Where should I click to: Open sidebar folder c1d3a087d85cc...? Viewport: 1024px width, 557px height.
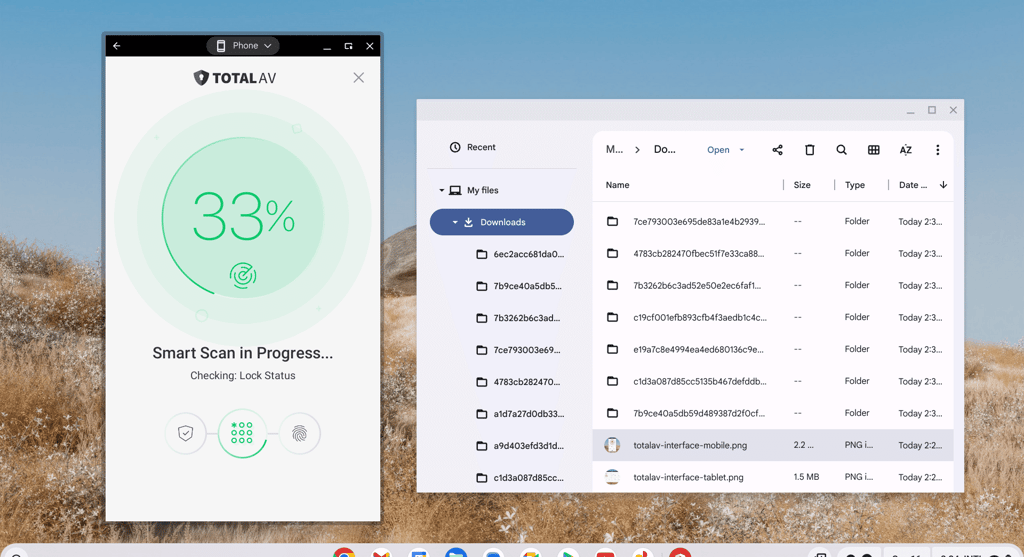click(520, 478)
